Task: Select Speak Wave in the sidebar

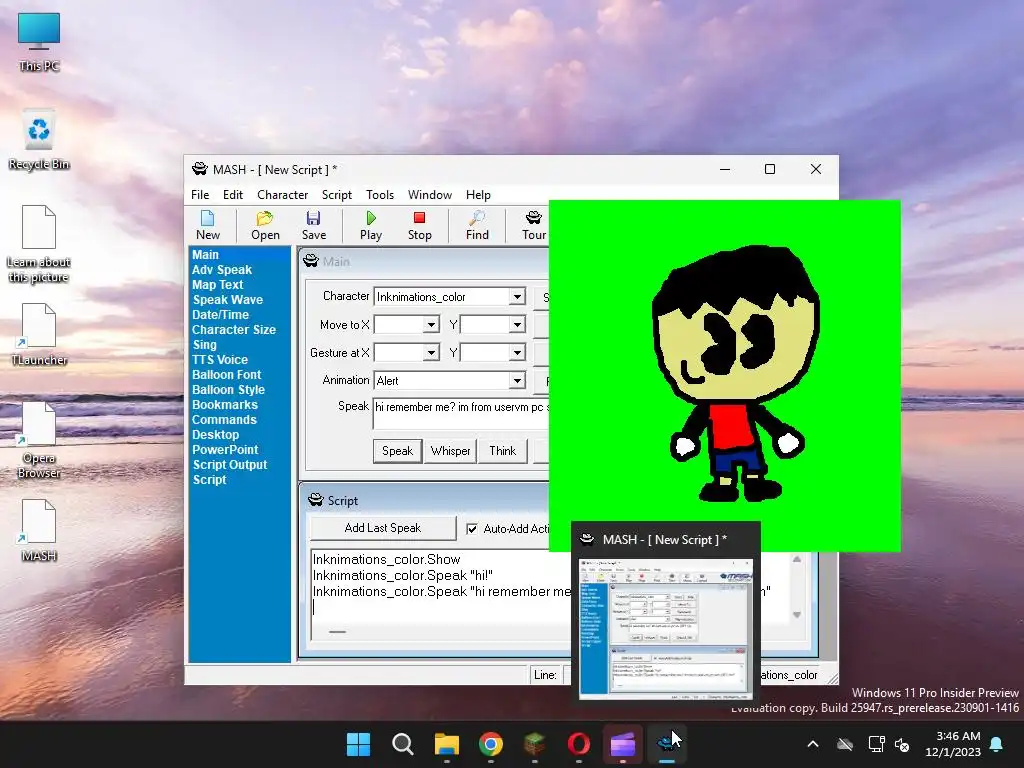Action: coord(227,300)
